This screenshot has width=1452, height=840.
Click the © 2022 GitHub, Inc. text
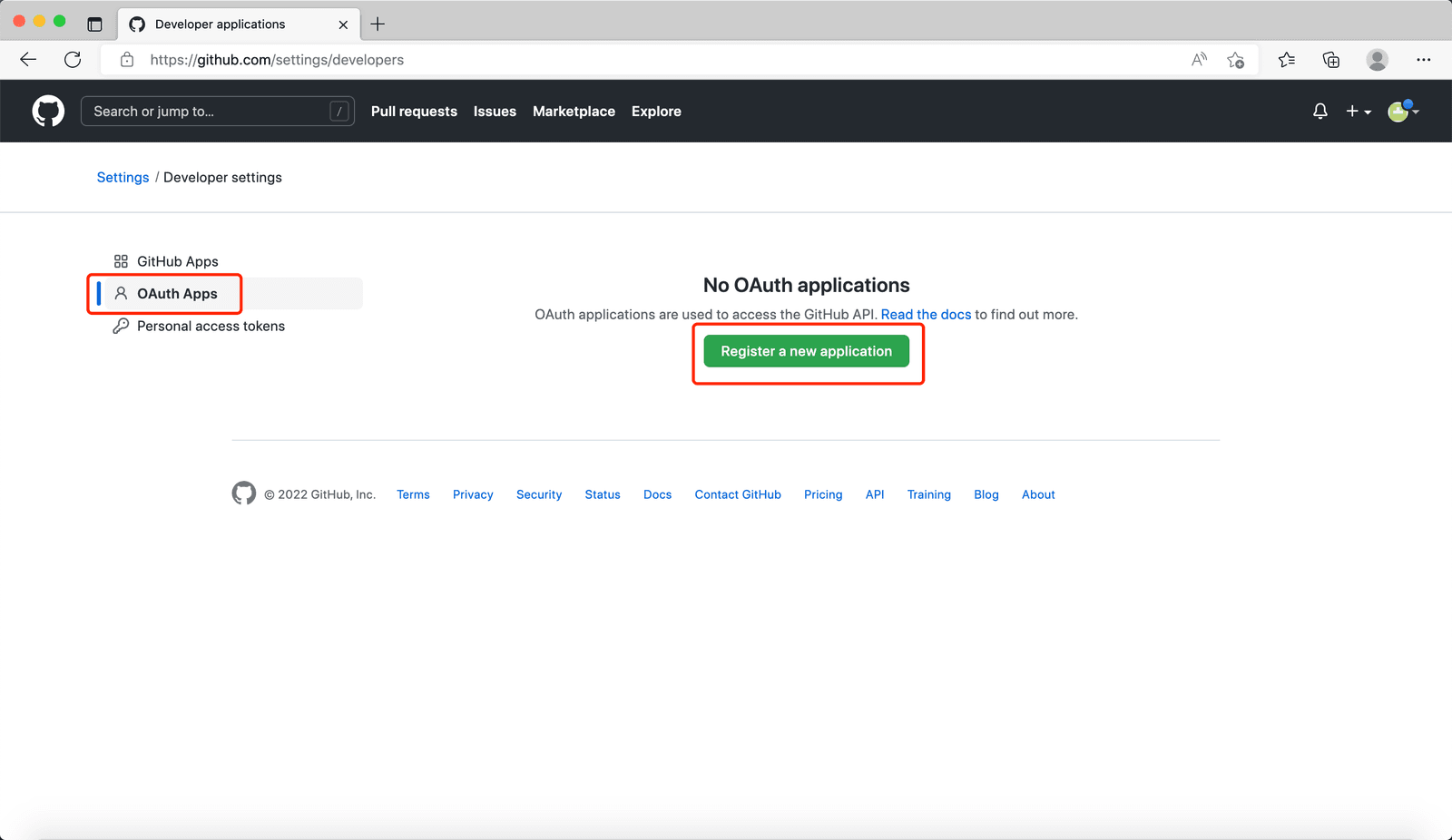319,494
